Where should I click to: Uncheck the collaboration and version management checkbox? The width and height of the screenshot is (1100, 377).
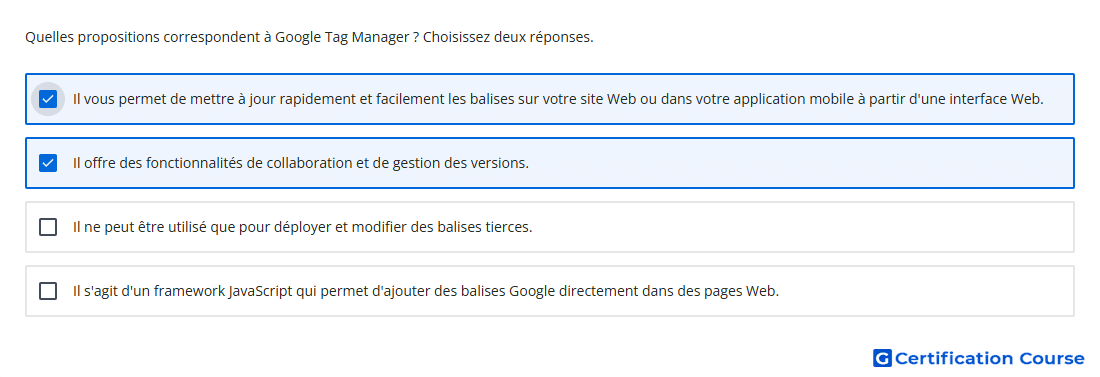[x=48, y=163]
